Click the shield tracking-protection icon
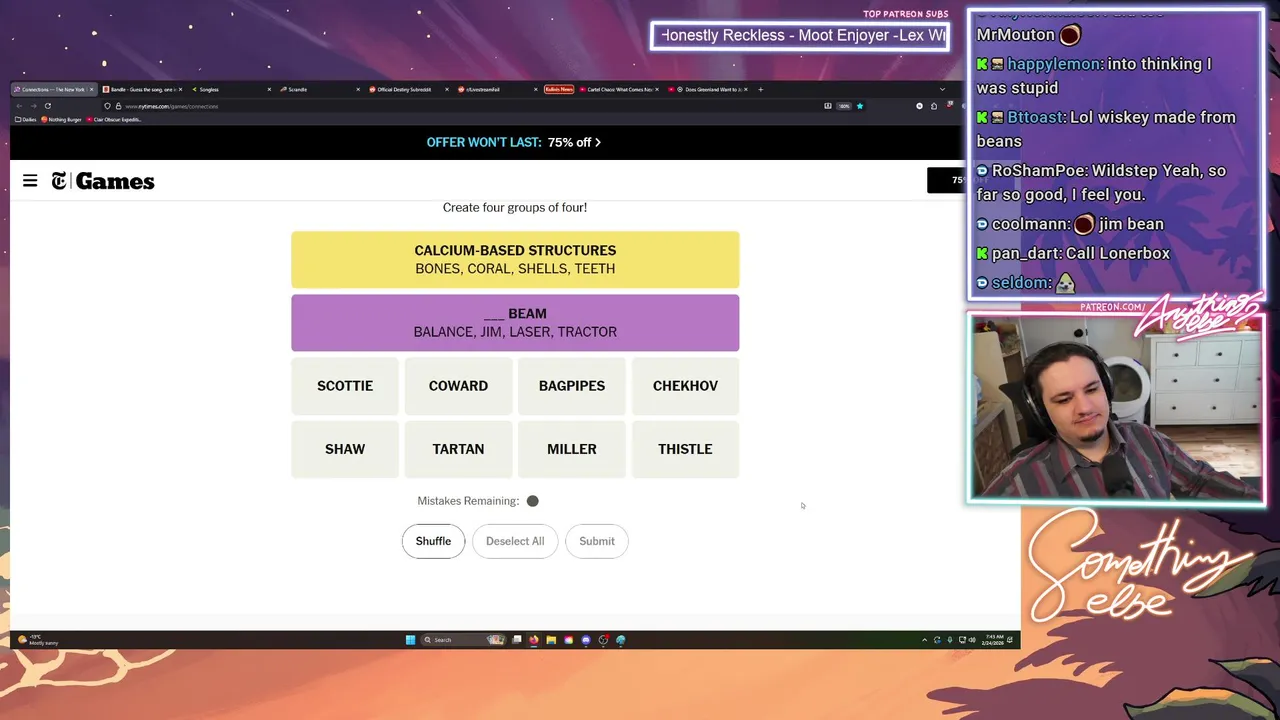 coord(107,106)
